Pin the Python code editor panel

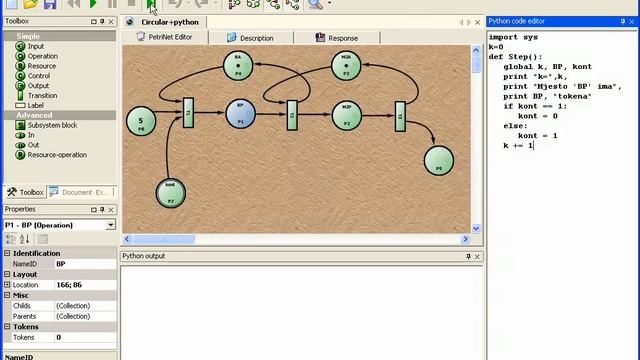[x=622, y=21]
